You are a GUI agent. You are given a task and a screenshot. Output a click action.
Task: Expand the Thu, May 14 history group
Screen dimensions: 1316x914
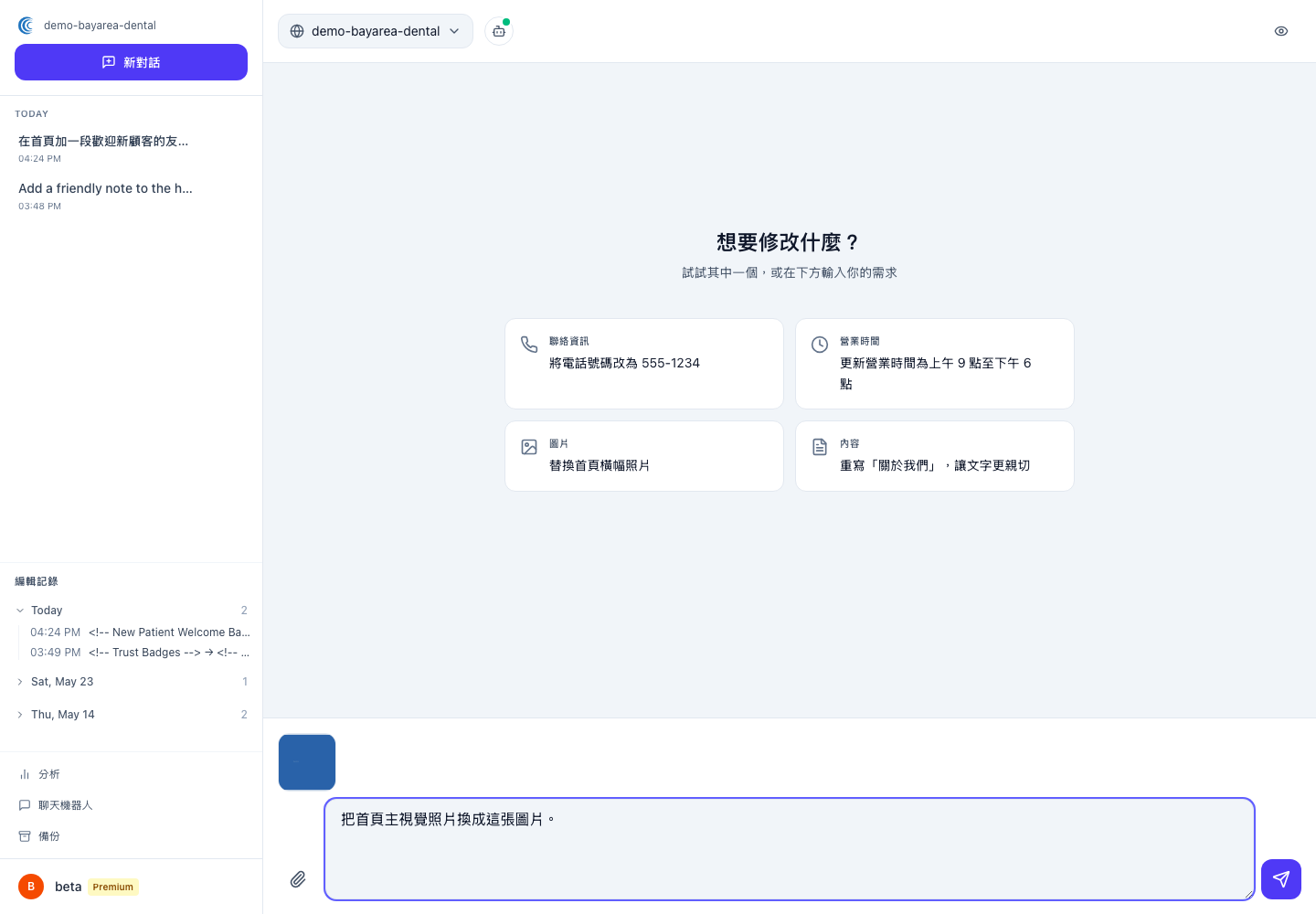pyautogui.click(x=131, y=715)
